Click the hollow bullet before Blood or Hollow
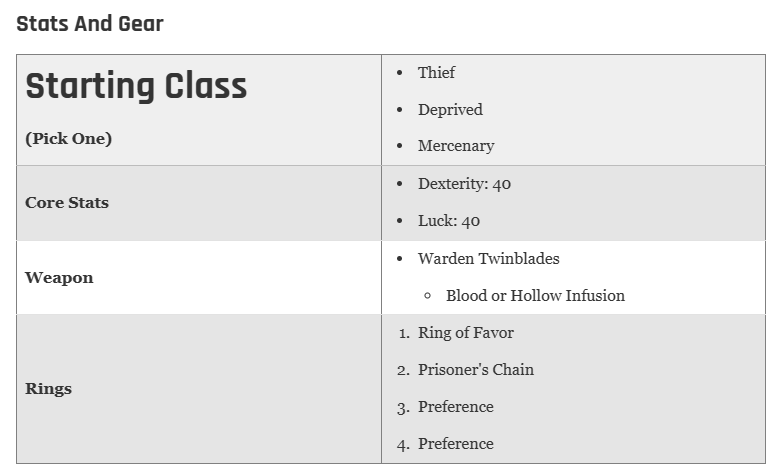 tap(427, 296)
